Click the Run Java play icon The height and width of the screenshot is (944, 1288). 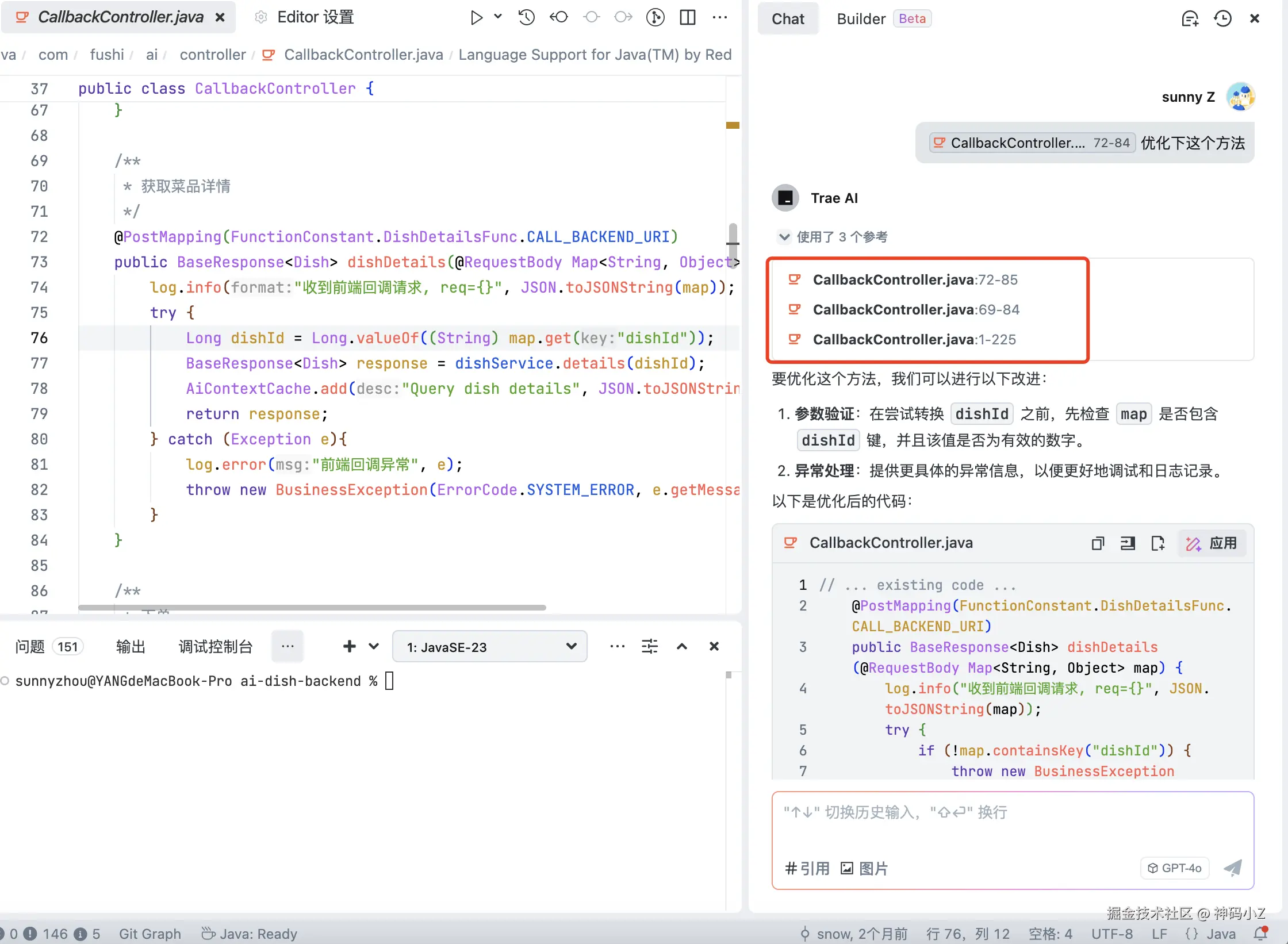pyautogui.click(x=476, y=17)
